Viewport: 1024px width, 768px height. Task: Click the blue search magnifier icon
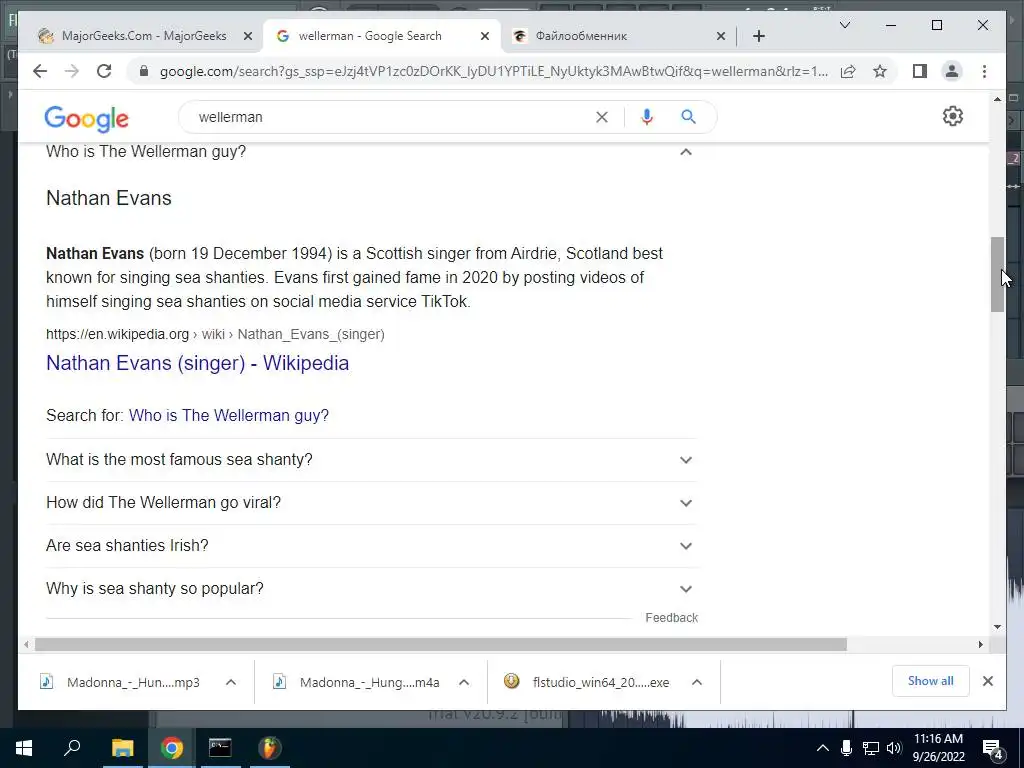(688, 117)
